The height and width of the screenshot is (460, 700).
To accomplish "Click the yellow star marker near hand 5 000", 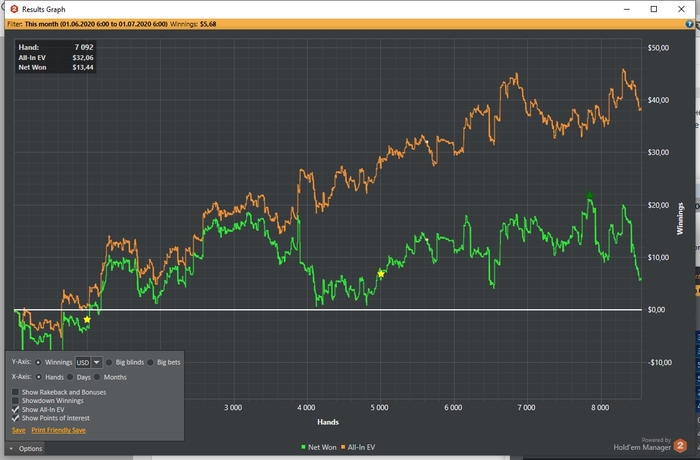I will click(x=381, y=274).
